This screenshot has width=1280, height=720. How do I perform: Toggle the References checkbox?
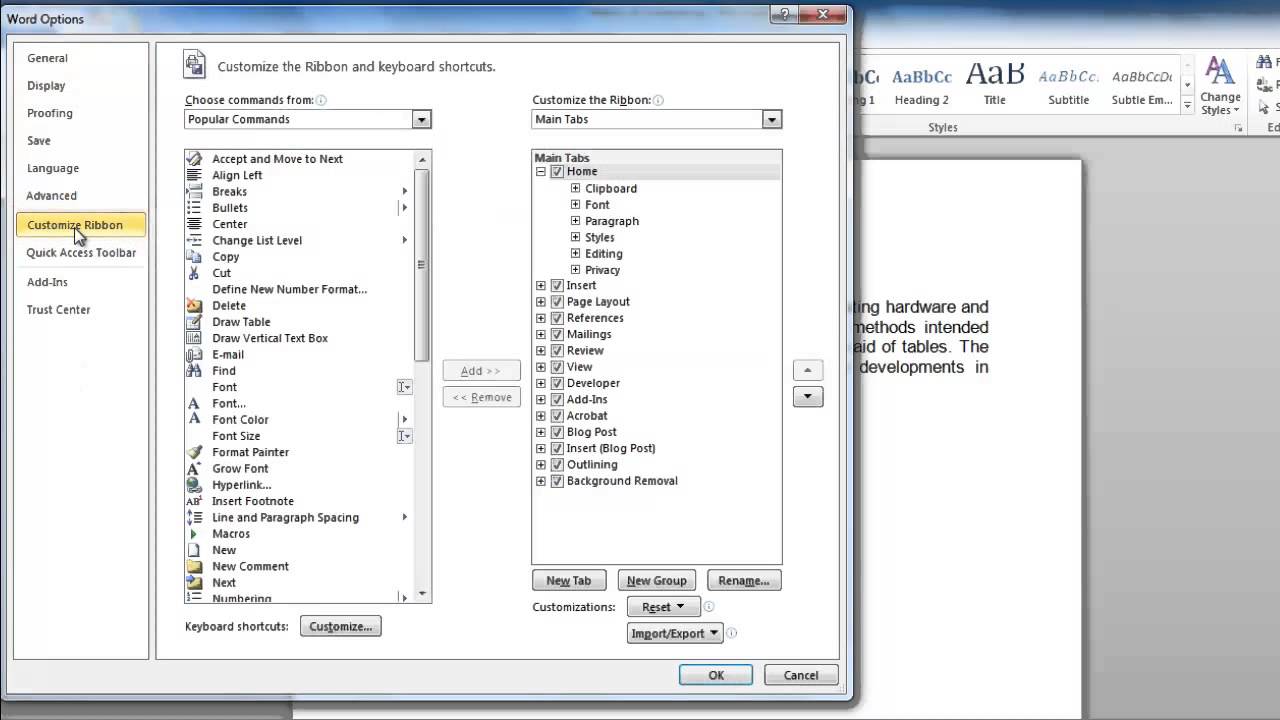[x=557, y=318]
